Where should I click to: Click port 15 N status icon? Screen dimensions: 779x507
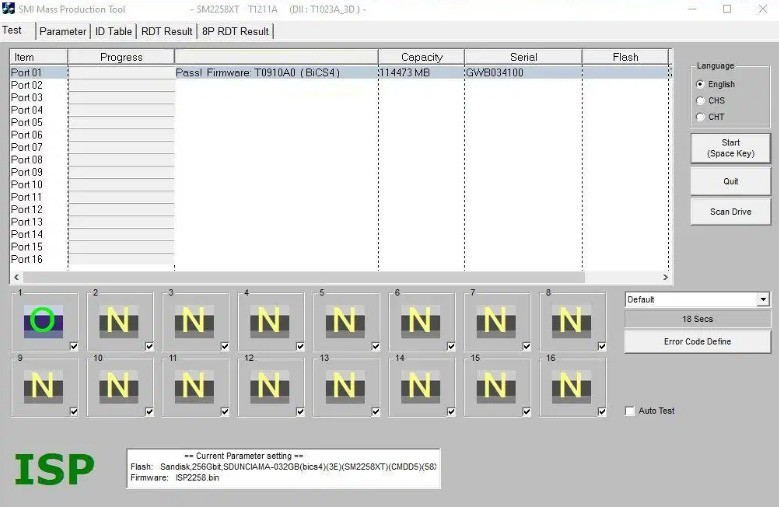[496, 387]
